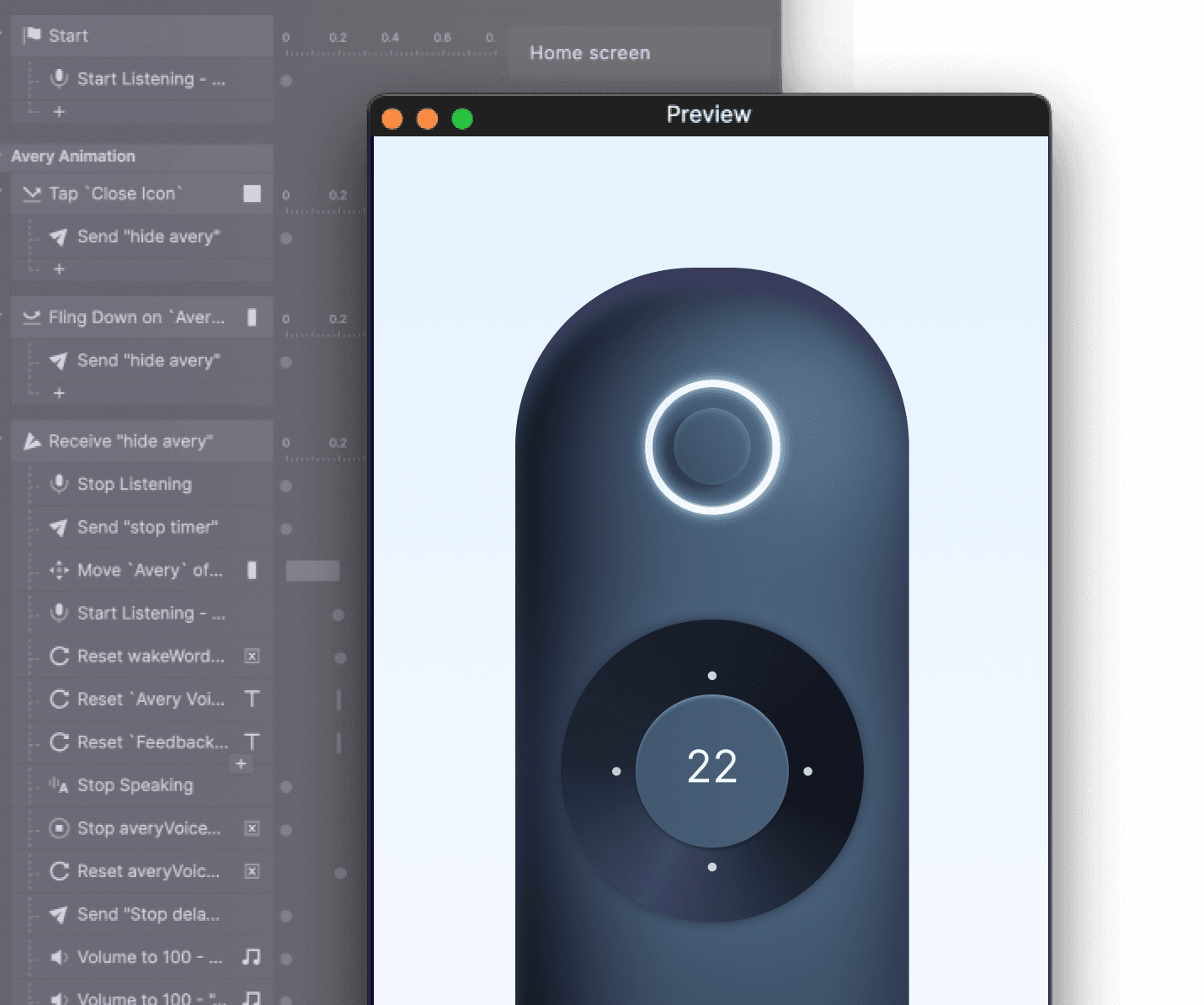Screen dimensions: 1204x1005
Task: Click the layer icon on the Fling Down row
Action: [252, 317]
